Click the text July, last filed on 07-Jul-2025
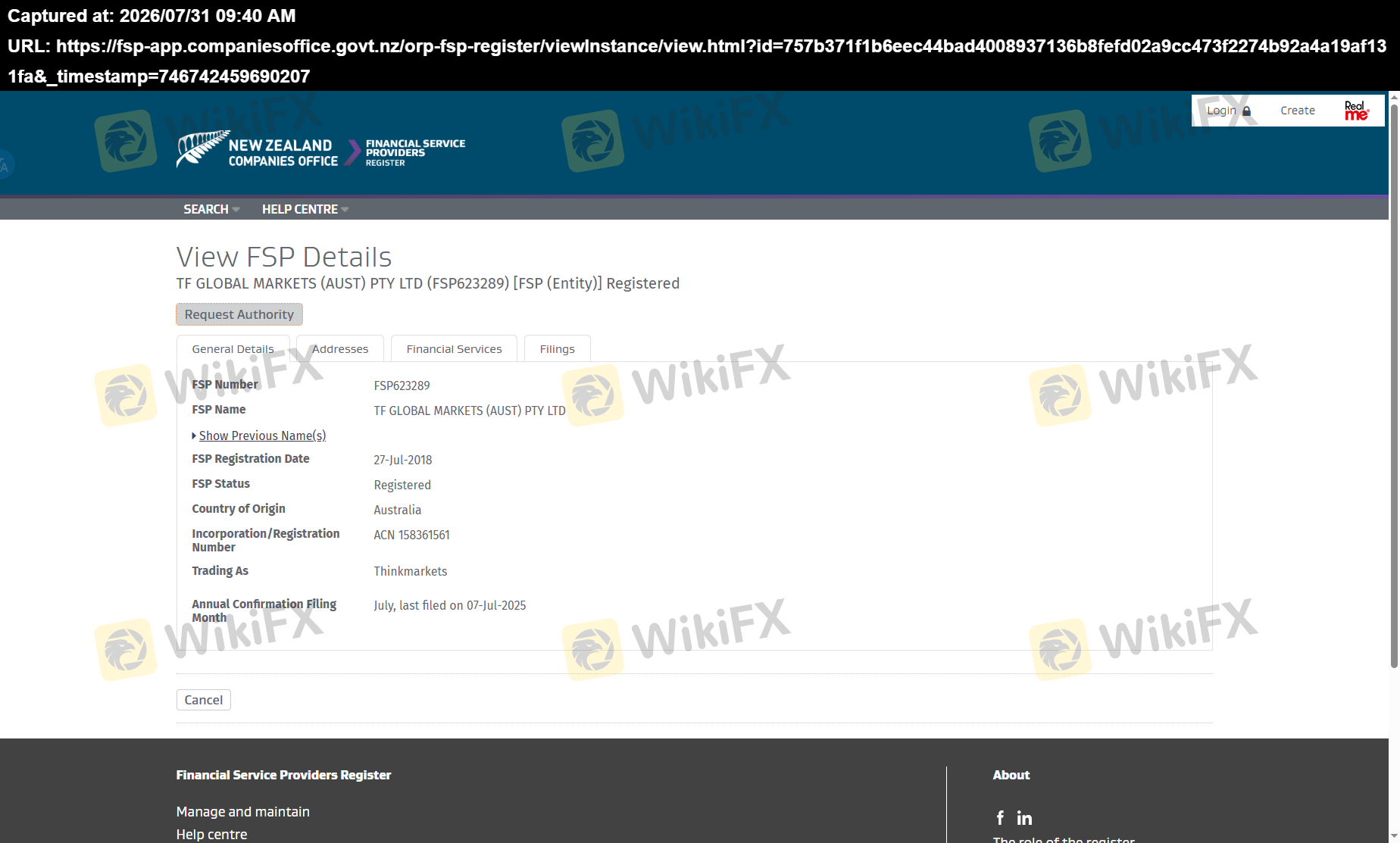The width and height of the screenshot is (1400, 843). click(450, 605)
